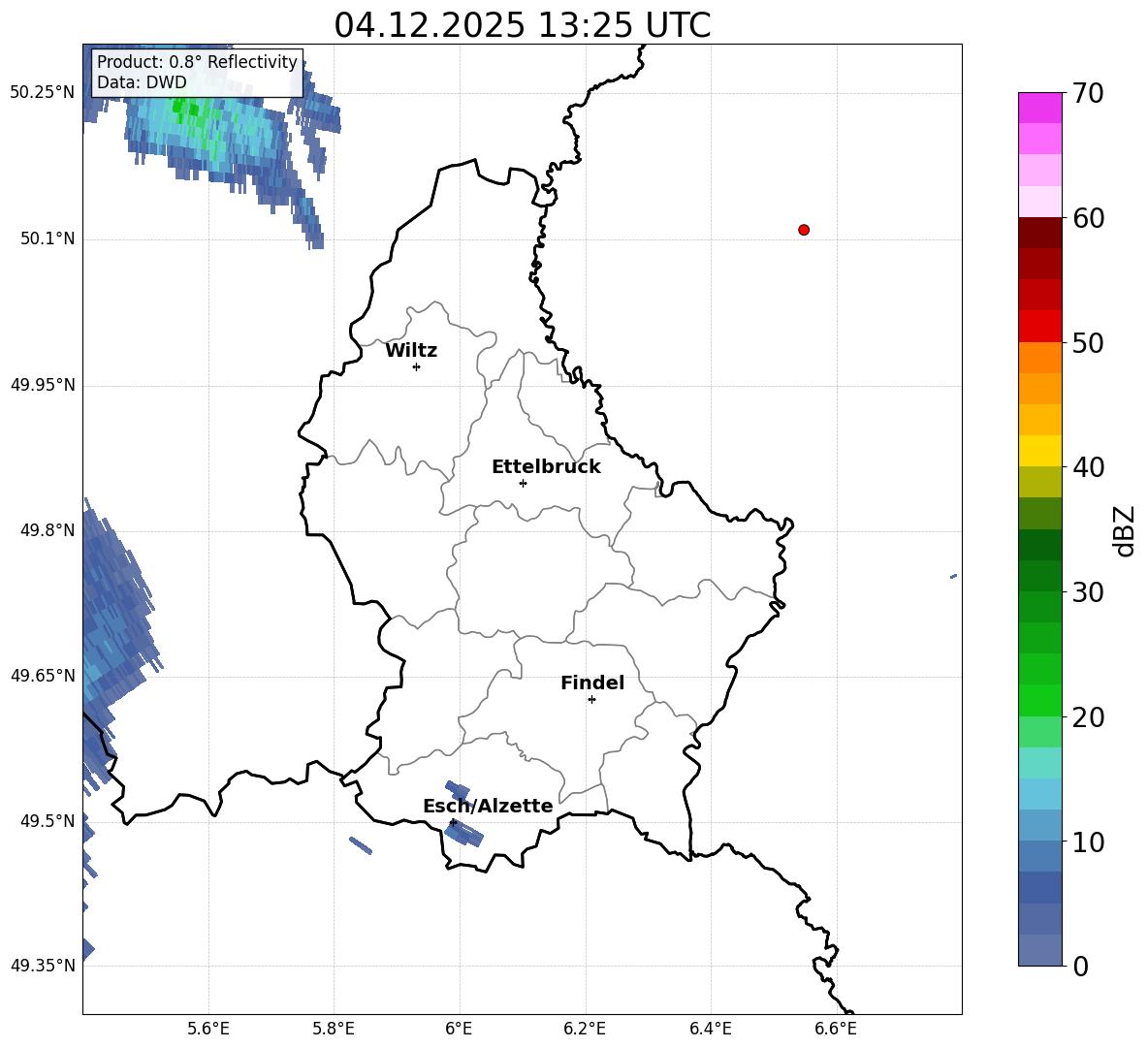Image resolution: width=1148 pixels, height=1048 pixels.
Task: Click the title 04.12.2025 13:25 UTC
Action: (x=522, y=25)
